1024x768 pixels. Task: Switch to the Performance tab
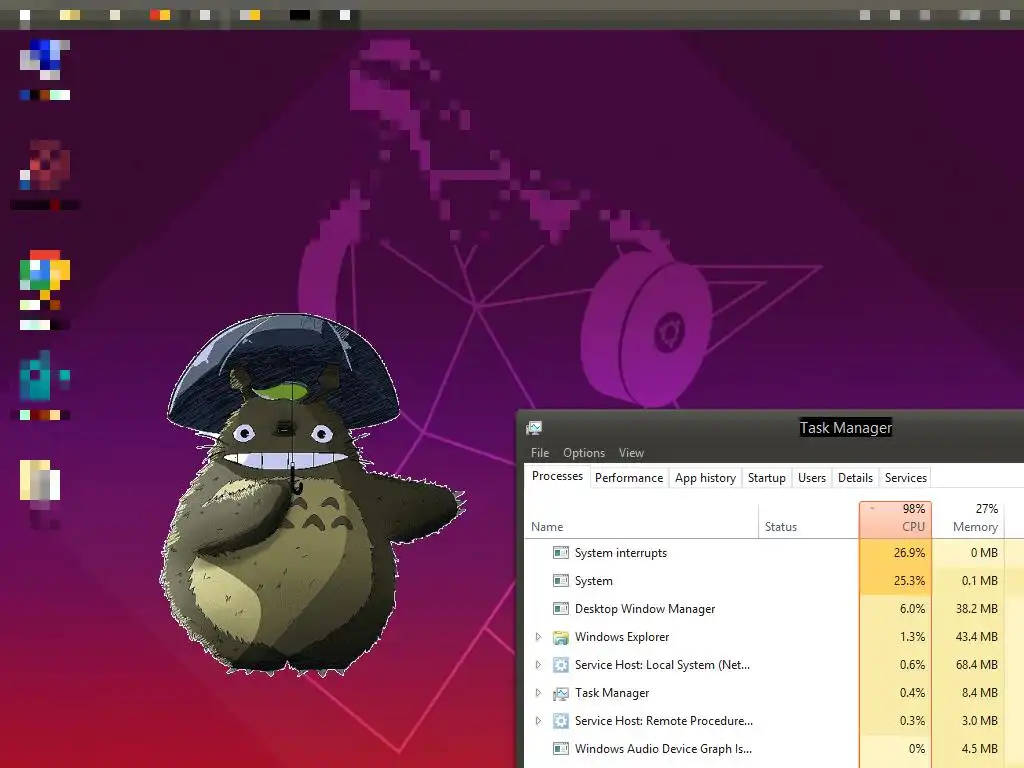(x=629, y=477)
